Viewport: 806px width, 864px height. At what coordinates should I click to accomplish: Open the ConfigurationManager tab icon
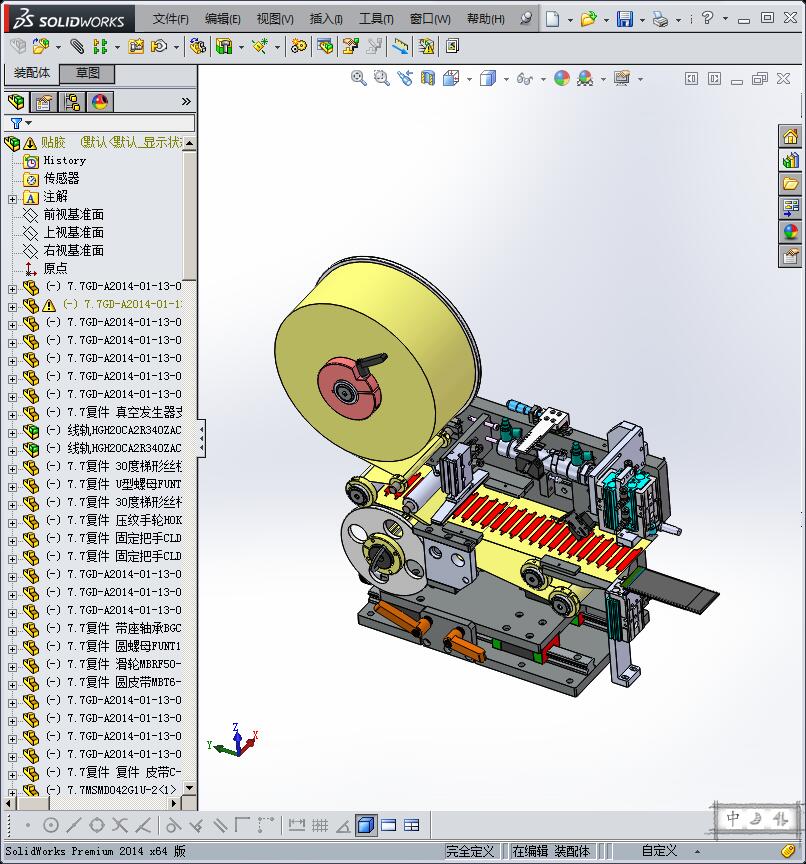pos(72,102)
